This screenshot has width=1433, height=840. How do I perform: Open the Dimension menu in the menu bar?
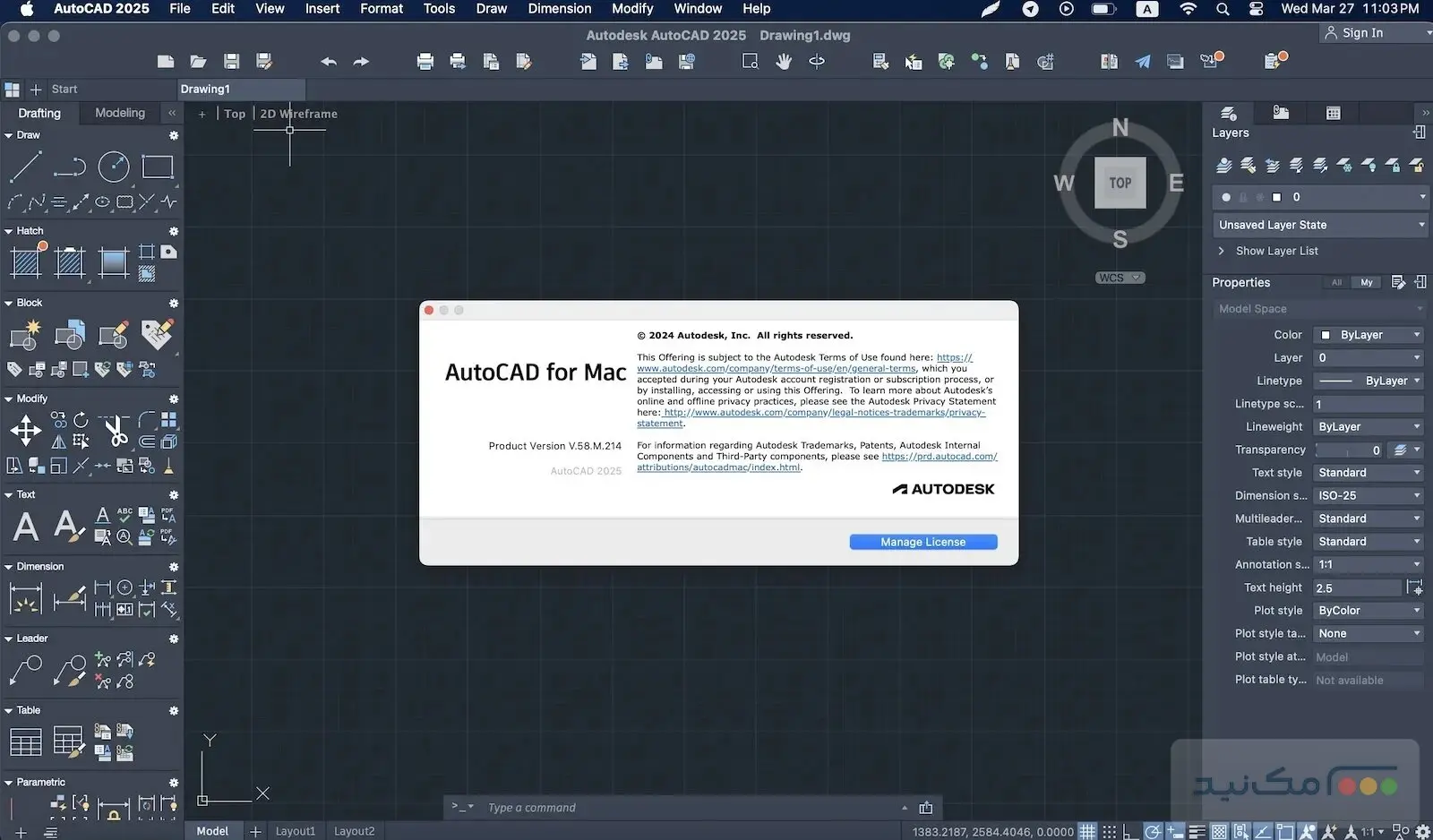tap(559, 9)
